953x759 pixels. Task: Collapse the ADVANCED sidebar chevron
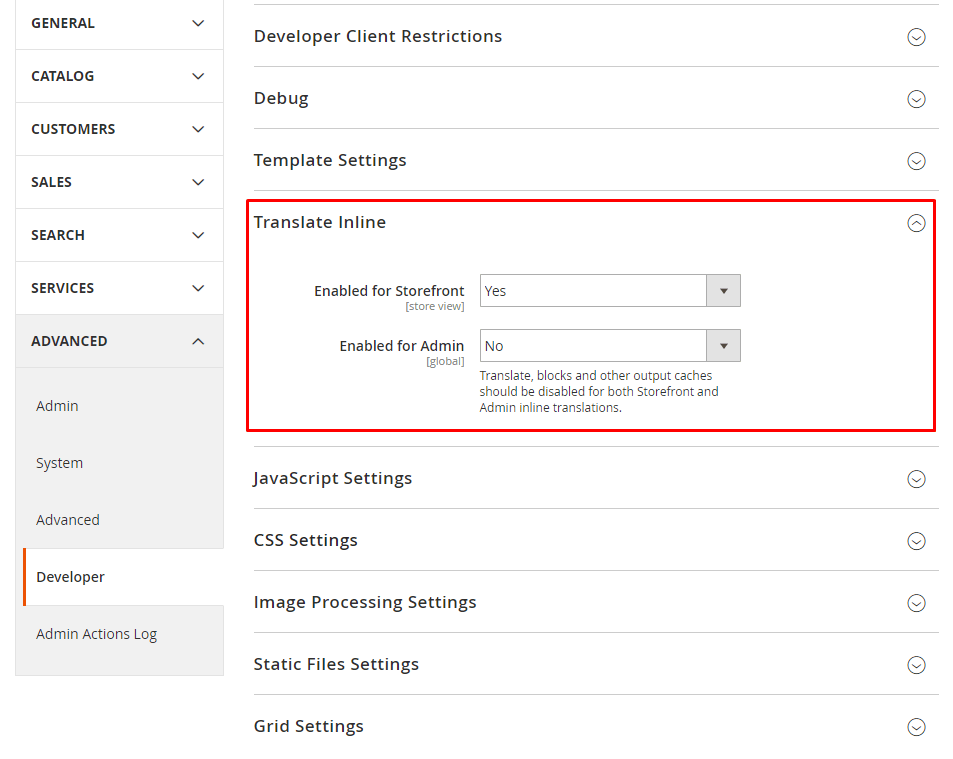pyautogui.click(x=198, y=341)
